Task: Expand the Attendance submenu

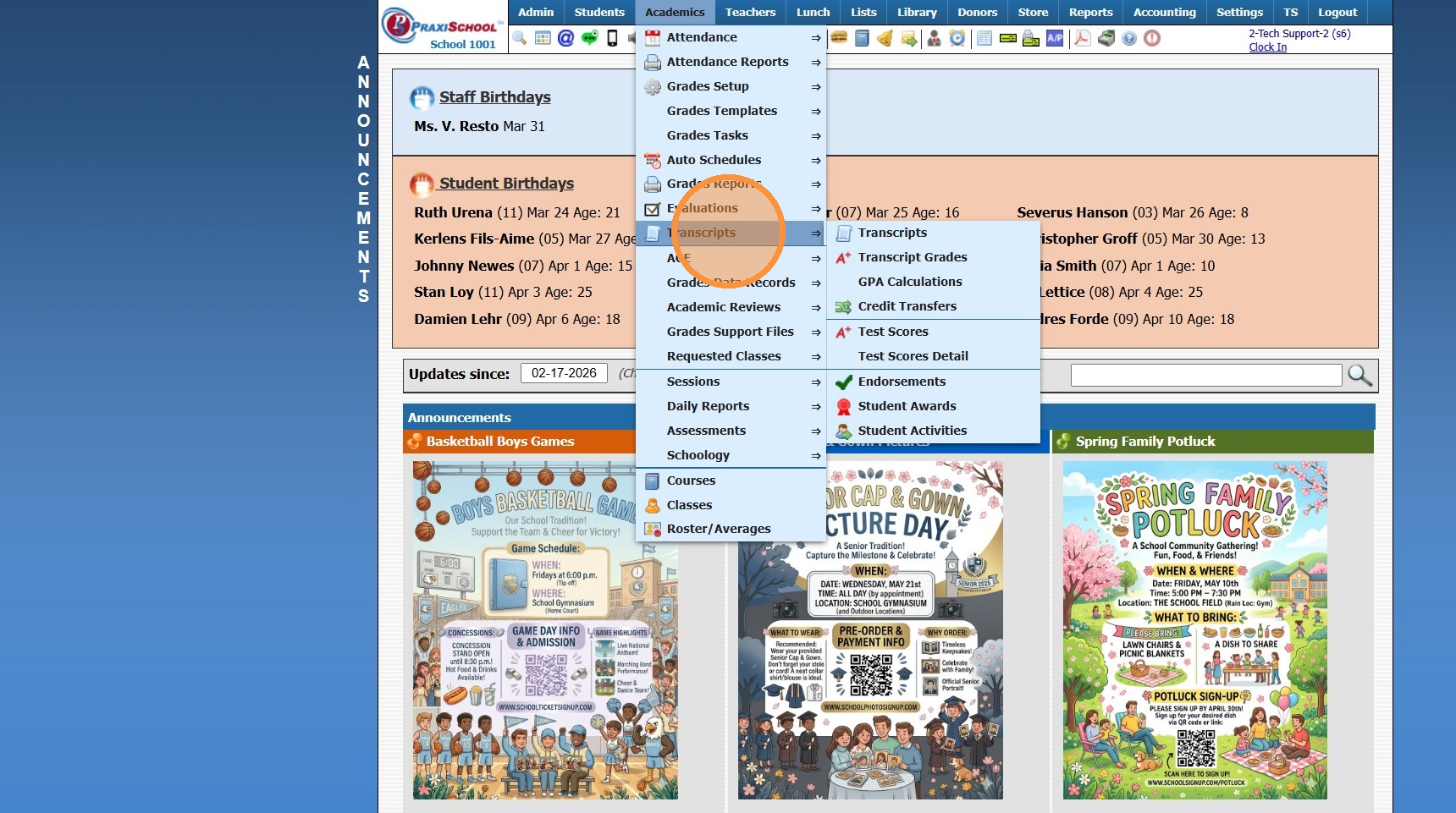Action: 731,37
